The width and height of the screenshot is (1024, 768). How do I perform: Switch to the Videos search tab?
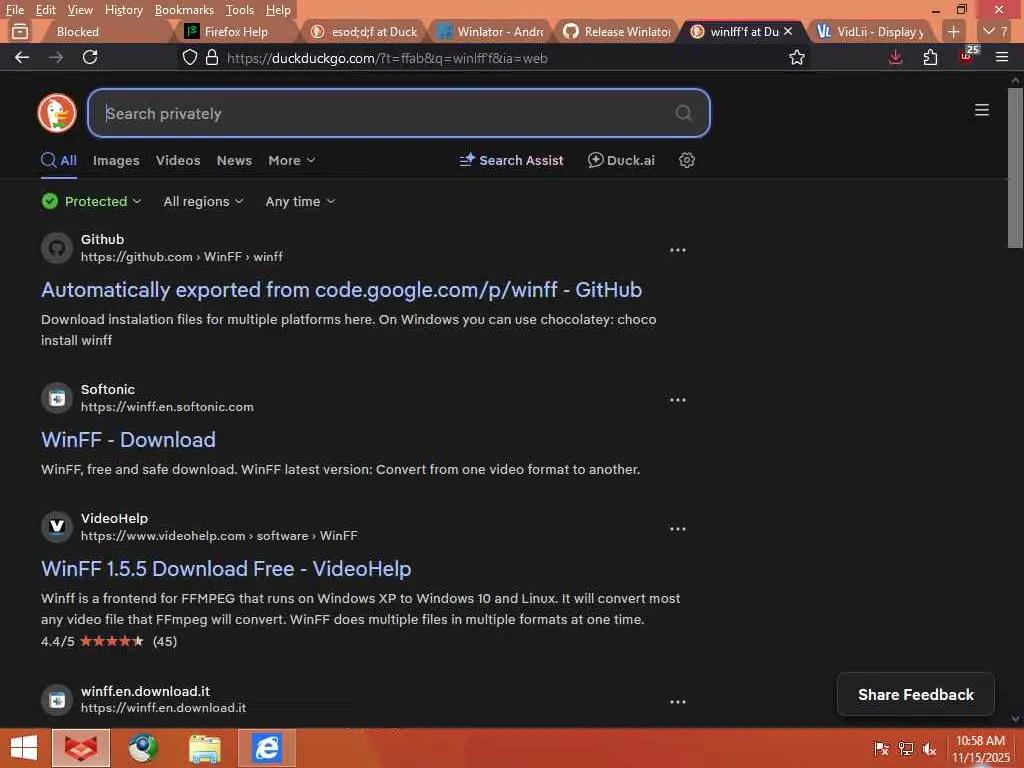point(178,160)
